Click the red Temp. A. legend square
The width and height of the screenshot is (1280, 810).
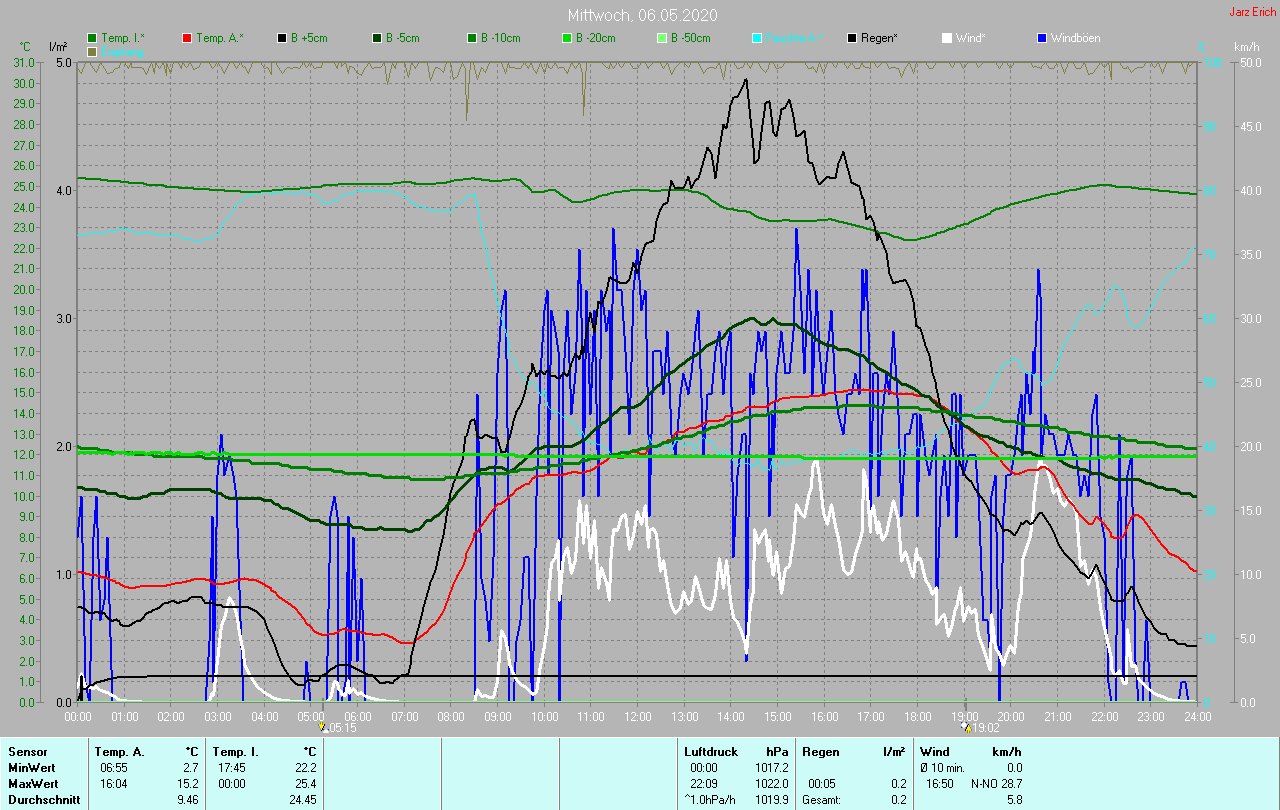[x=187, y=38]
